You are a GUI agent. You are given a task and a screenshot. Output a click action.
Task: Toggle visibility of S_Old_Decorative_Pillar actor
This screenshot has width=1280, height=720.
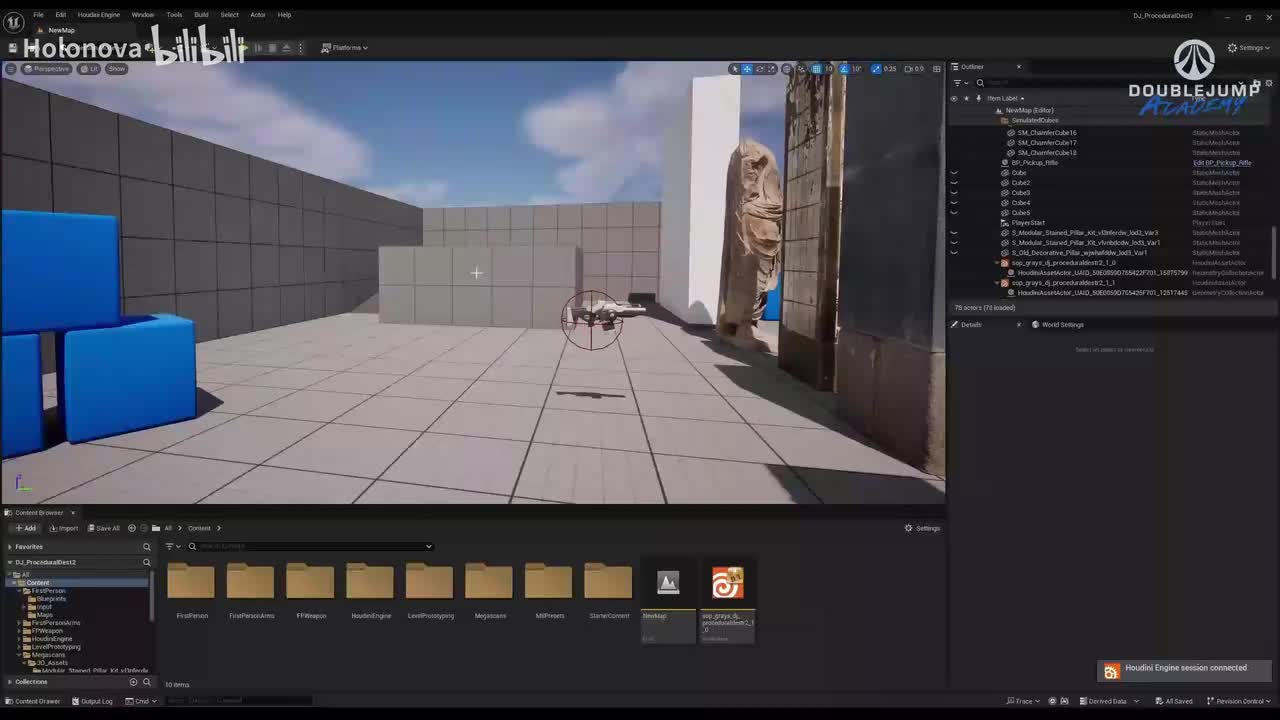click(x=954, y=253)
